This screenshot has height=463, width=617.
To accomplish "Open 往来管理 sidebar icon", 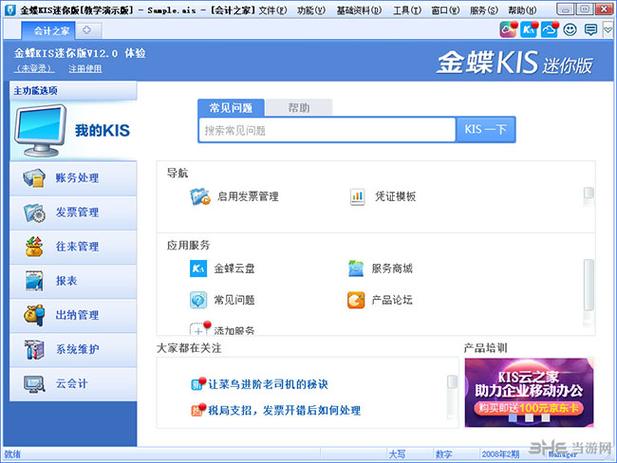I will tap(34, 247).
